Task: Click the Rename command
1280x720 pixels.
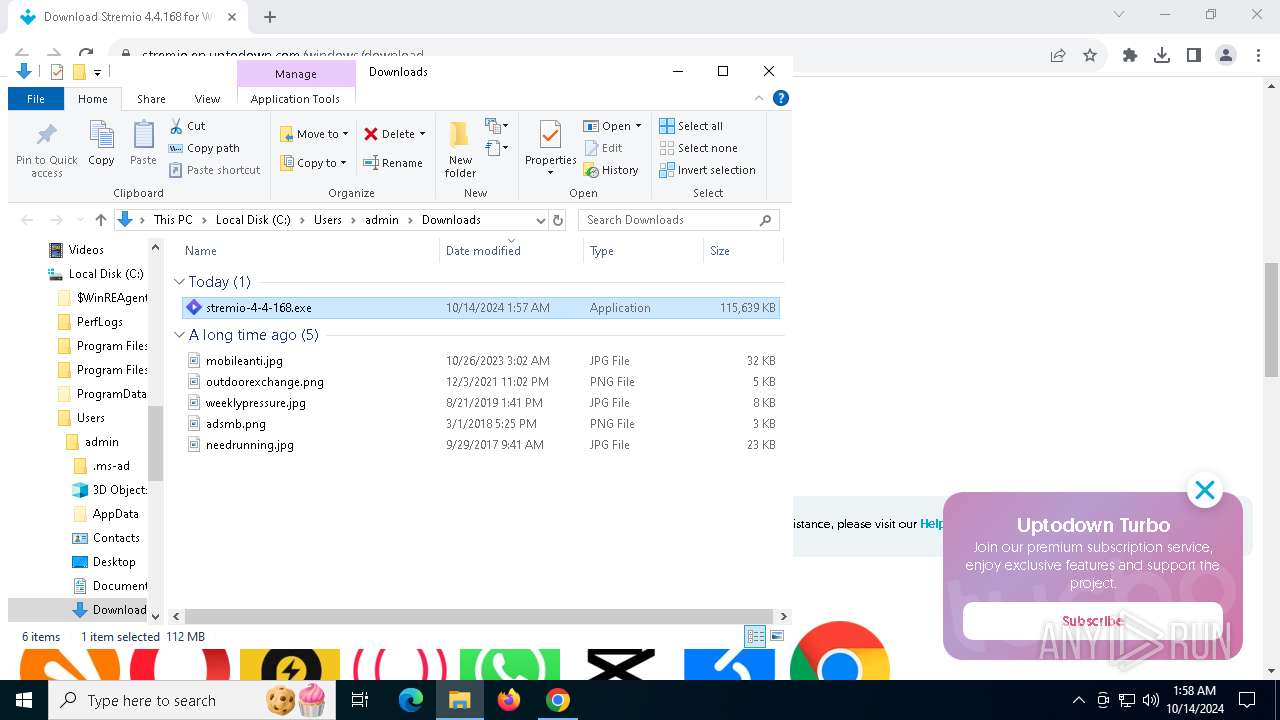Action: point(393,163)
